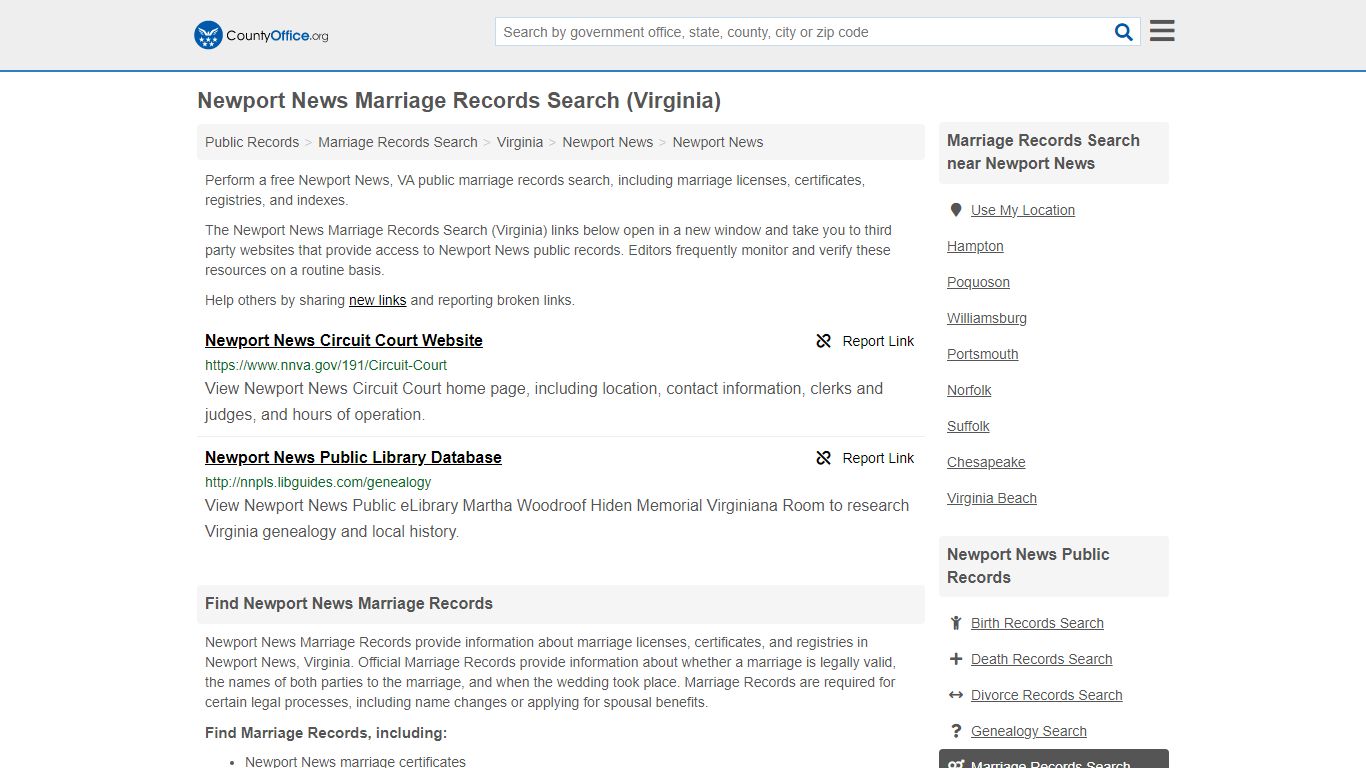1366x768 pixels.
Task: Click broken-link icon for Public Library Database
Action: pos(824,458)
